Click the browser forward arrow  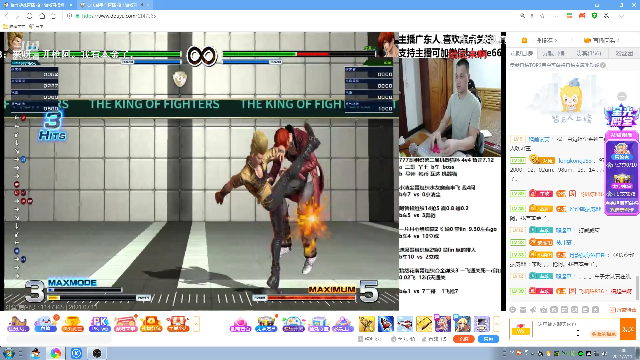tap(17, 16)
